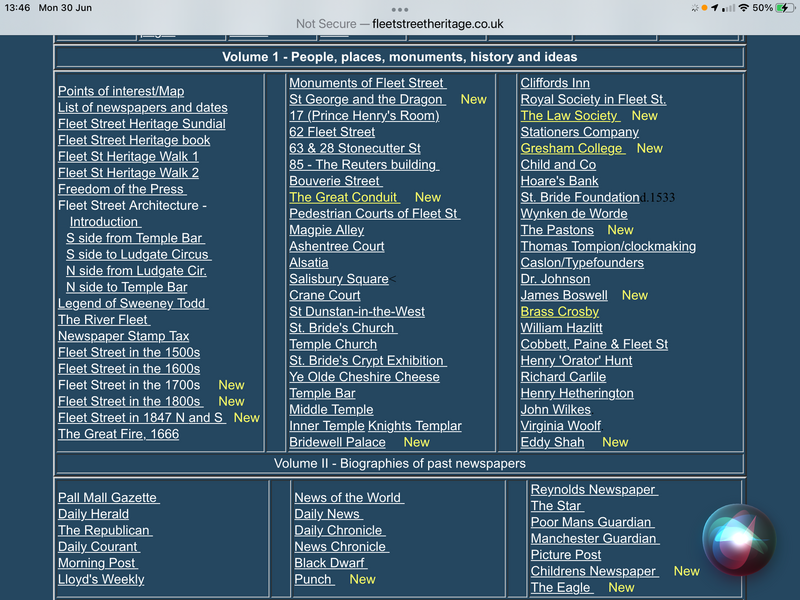Open 17 (Prince Henry's Room) link
800x600 pixels.
pyautogui.click(x=364, y=116)
